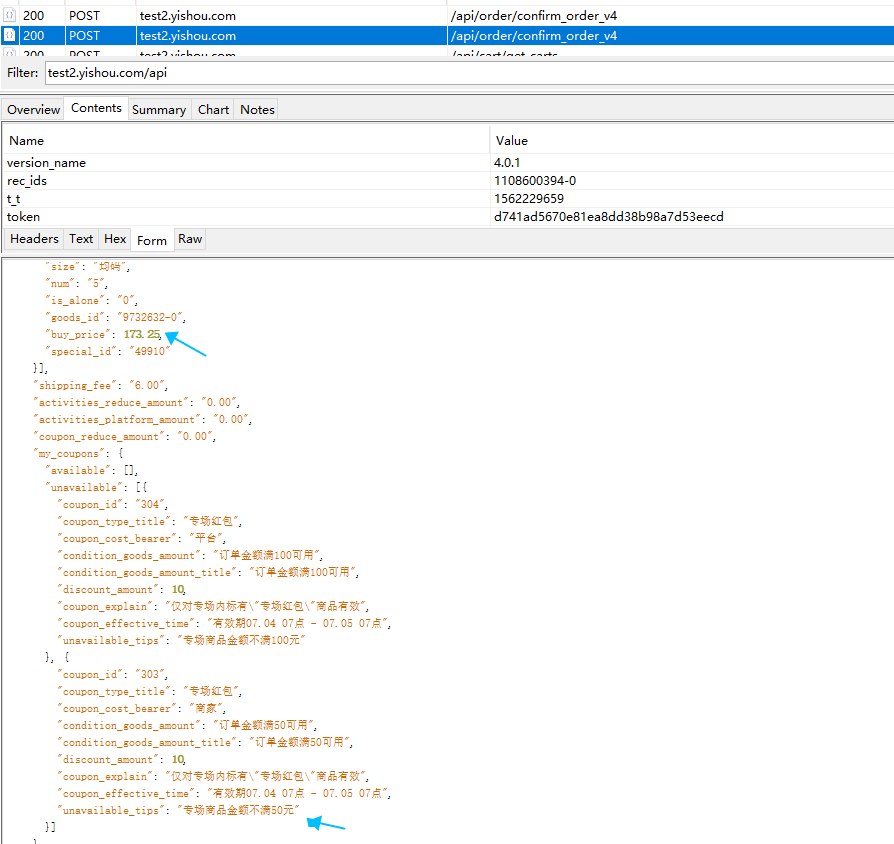The width and height of the screenshot is (894, 844).
Task: Click the coupon_reduce_amount line
Action: 125,436
